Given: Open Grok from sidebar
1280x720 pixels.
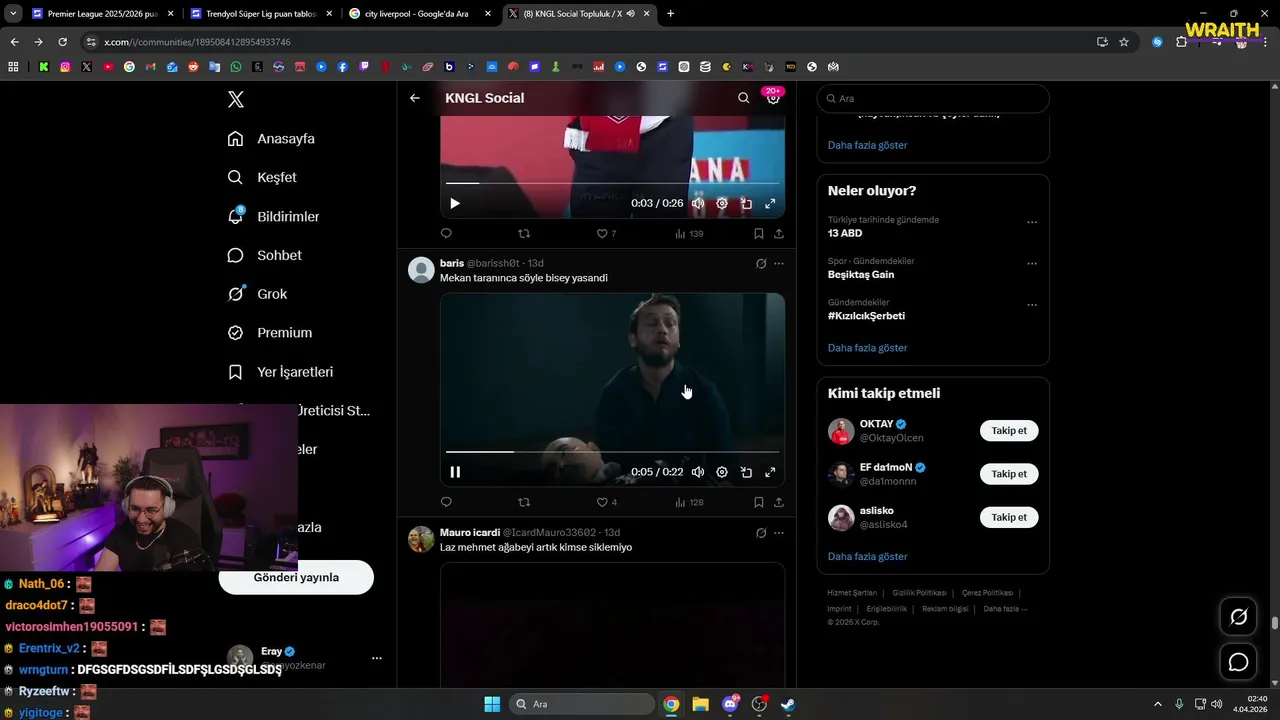Looking at the screenshot, I should click(257, 294).
